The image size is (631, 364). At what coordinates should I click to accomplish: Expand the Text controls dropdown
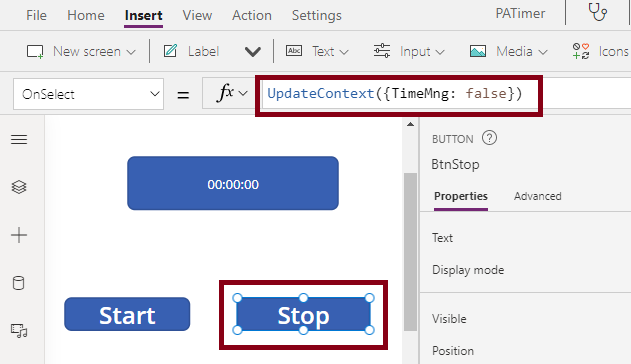tap(317, 51)
